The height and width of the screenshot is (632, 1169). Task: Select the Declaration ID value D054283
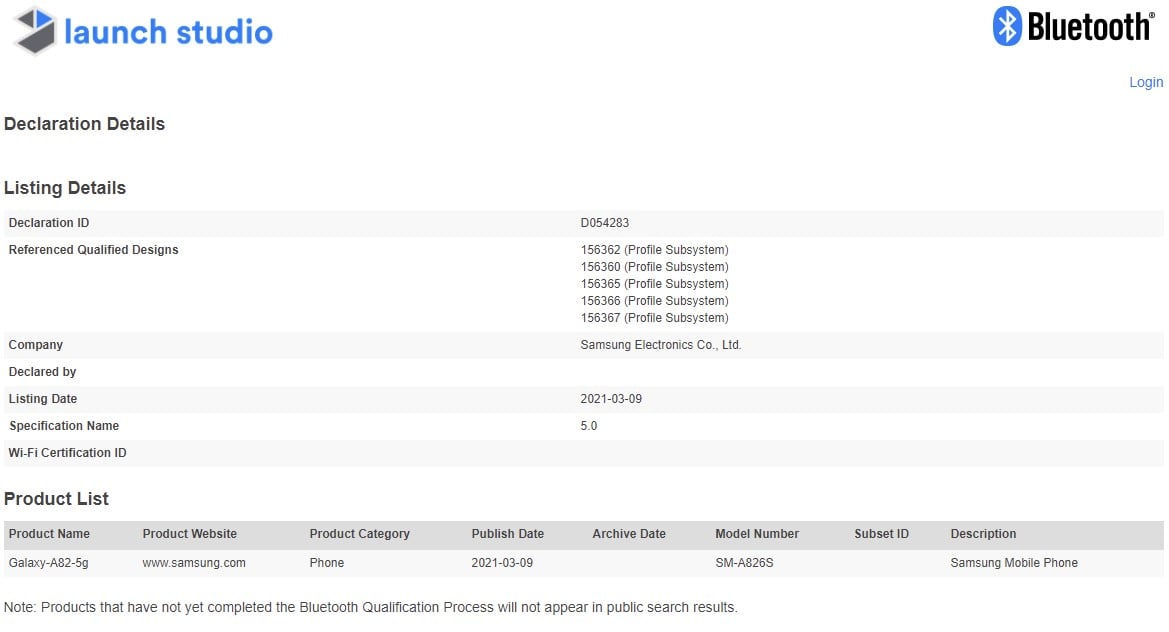tap(604, 223)
